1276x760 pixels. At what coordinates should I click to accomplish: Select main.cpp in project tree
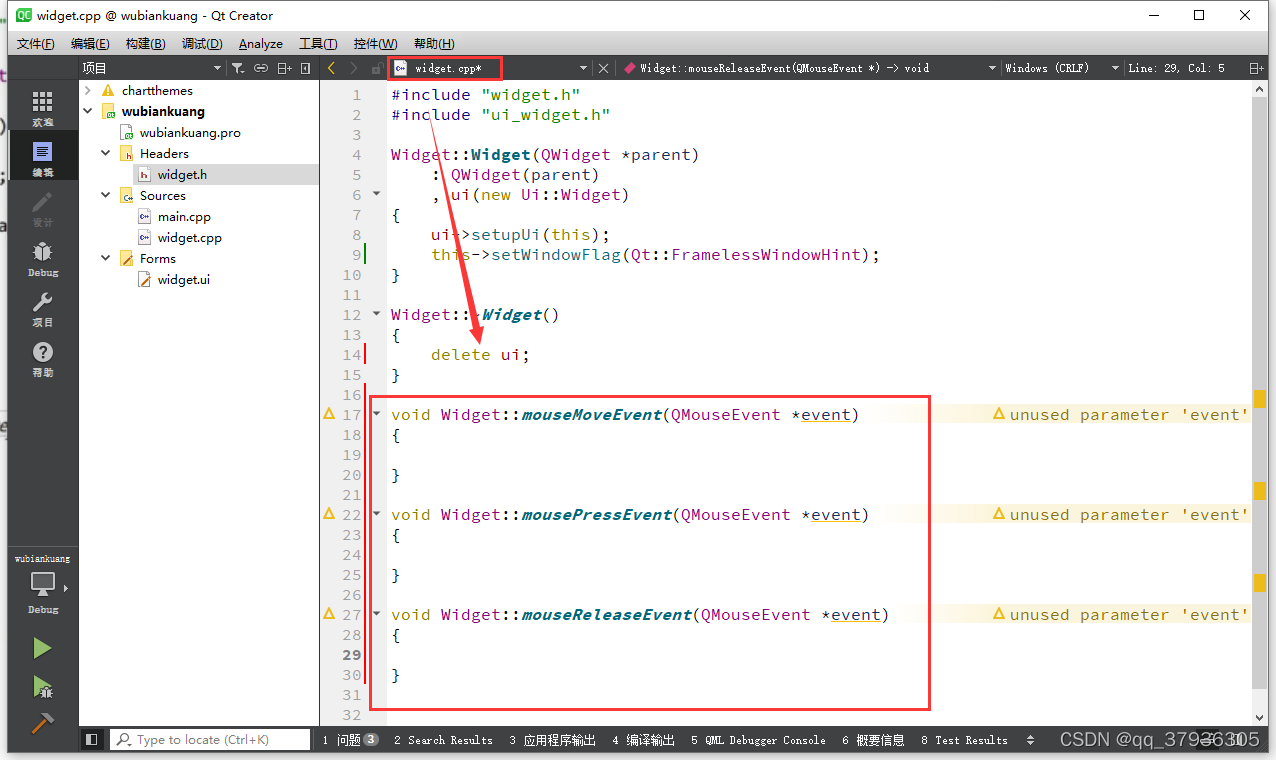184,216
